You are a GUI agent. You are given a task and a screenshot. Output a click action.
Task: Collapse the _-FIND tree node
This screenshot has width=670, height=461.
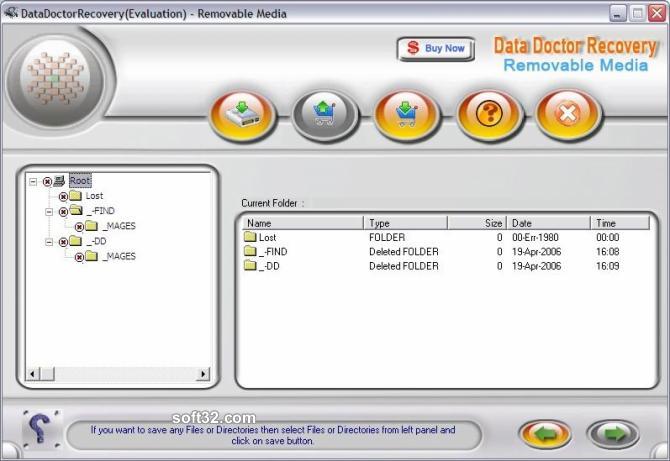click(49, 211)
